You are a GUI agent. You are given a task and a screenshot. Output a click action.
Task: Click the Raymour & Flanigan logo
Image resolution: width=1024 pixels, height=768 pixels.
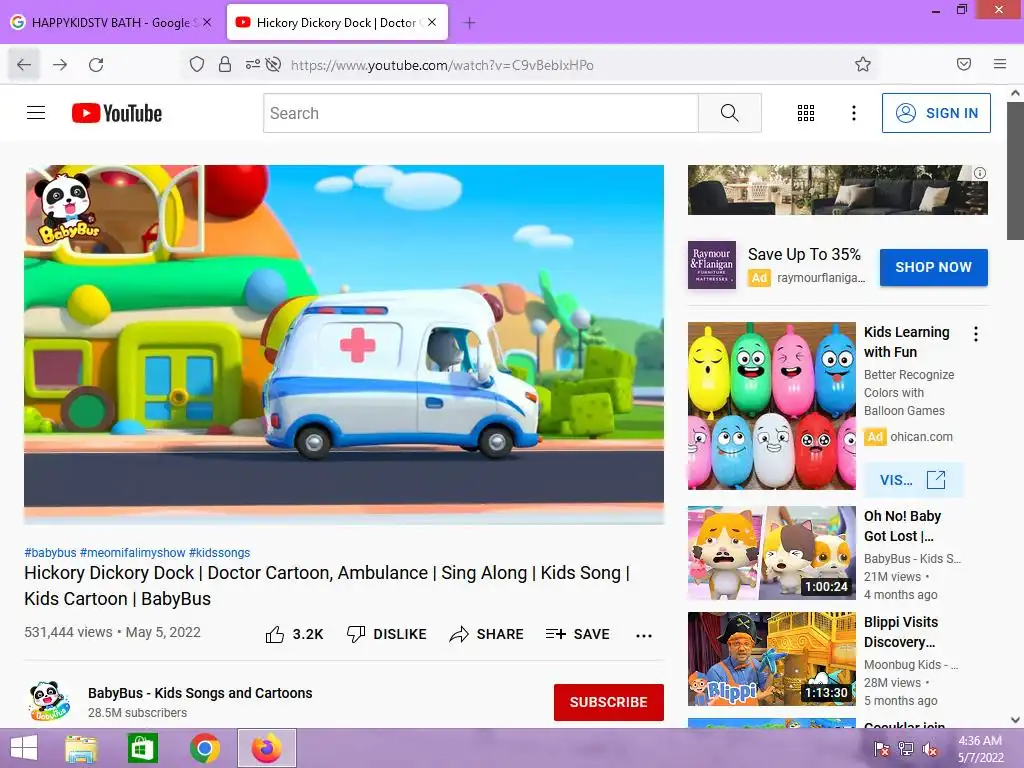(712, 265)
